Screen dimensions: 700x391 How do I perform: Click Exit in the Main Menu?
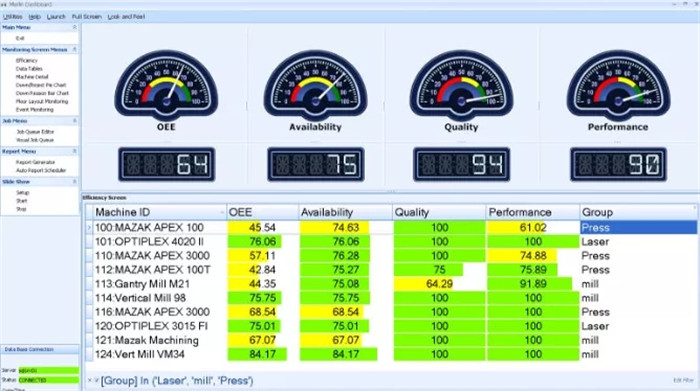[20, 38]
